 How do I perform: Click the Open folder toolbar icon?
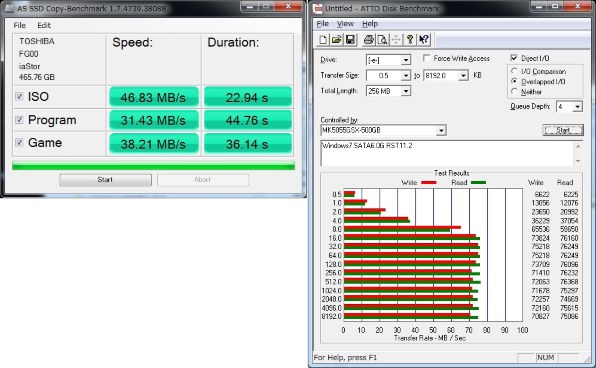click(336, 40)
